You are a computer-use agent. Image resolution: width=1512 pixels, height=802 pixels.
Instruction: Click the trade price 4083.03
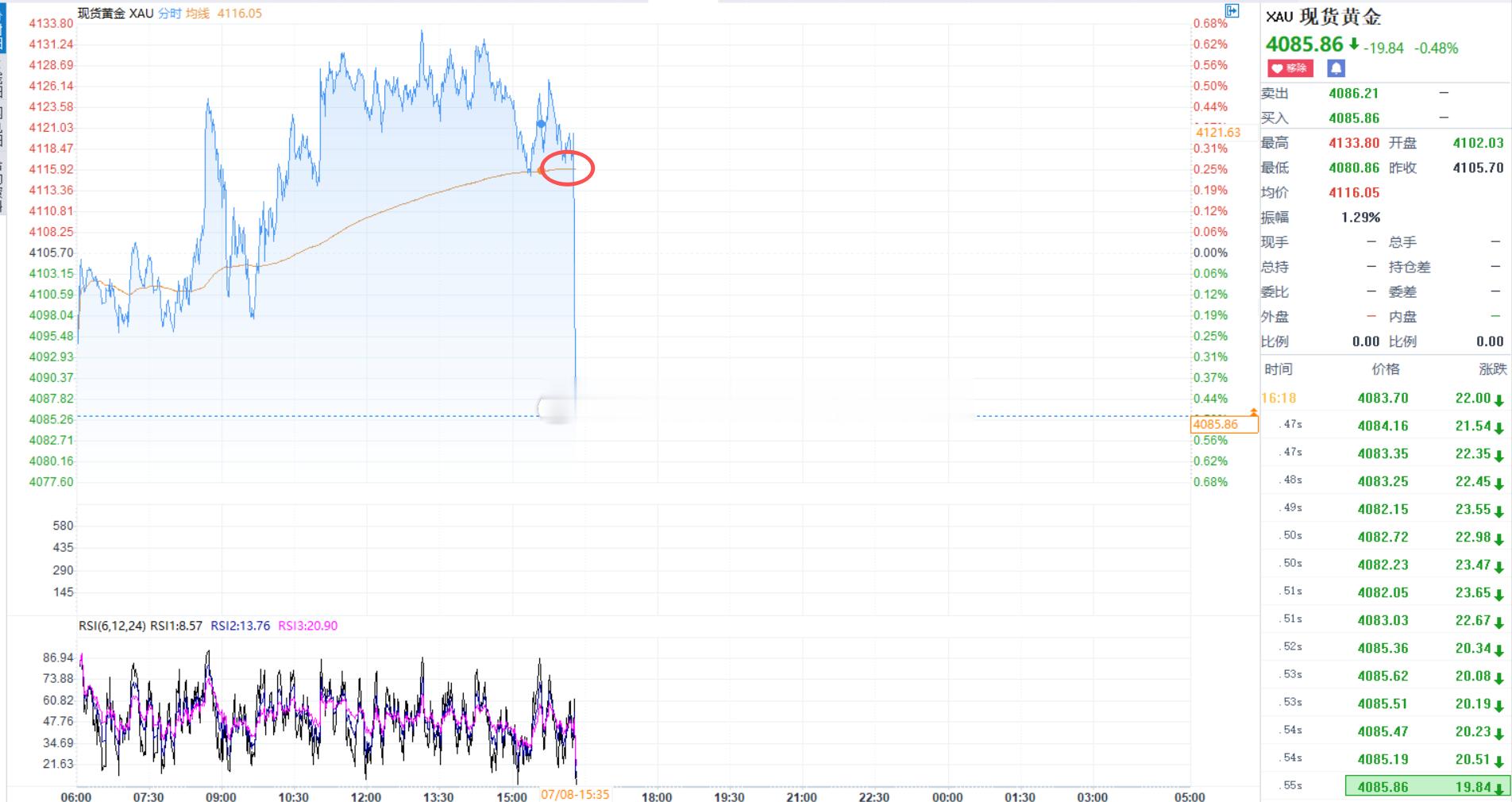[x=1383, y=621]
